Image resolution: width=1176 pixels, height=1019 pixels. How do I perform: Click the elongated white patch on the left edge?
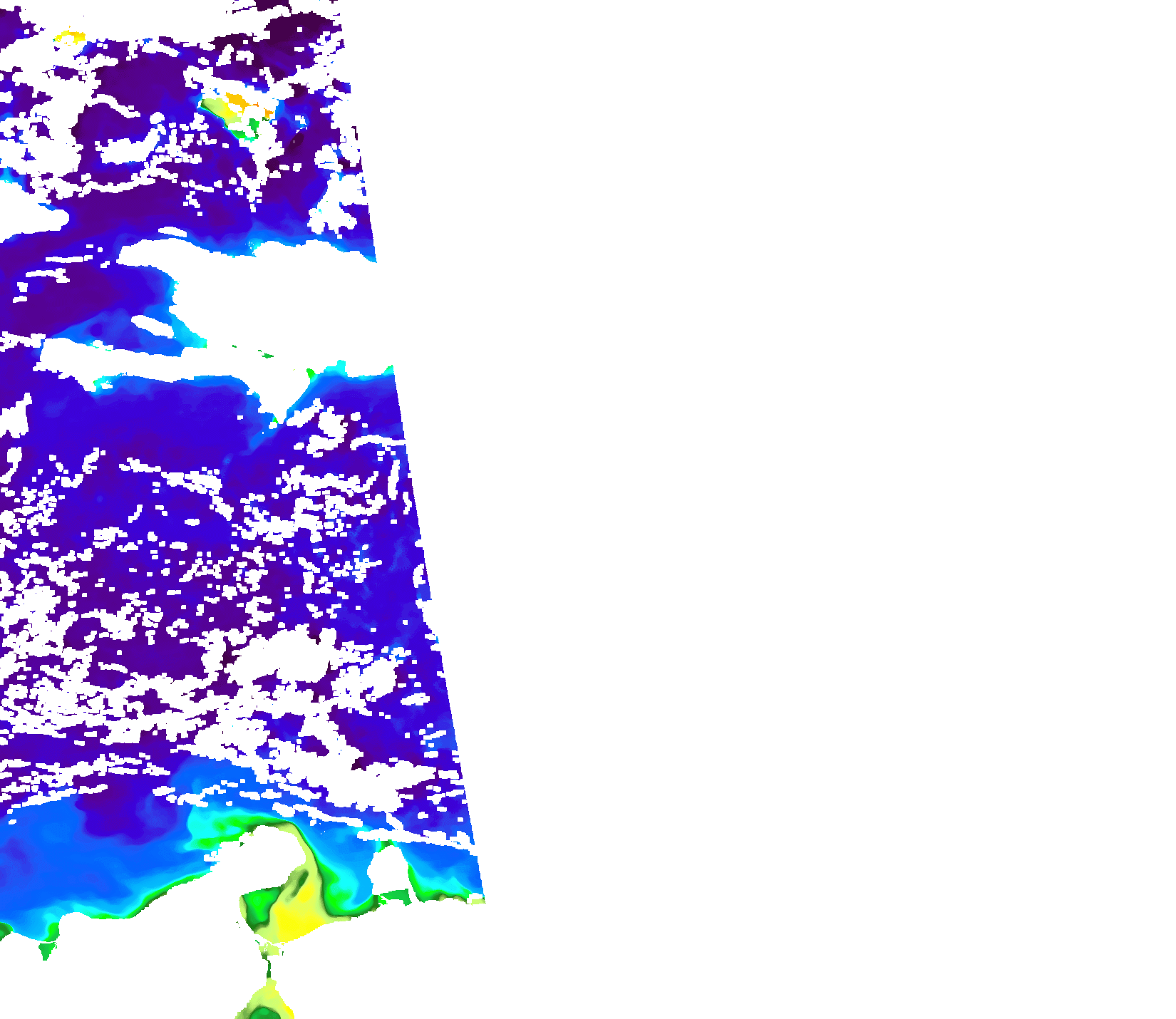tap(29, 217)
